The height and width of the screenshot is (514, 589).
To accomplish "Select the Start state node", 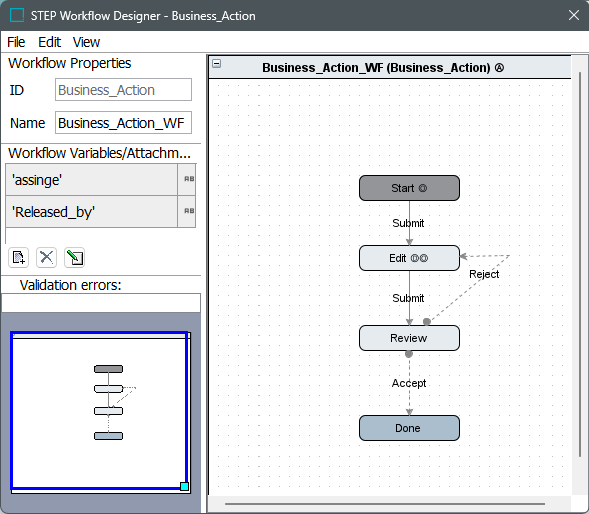I will (409, 188).
